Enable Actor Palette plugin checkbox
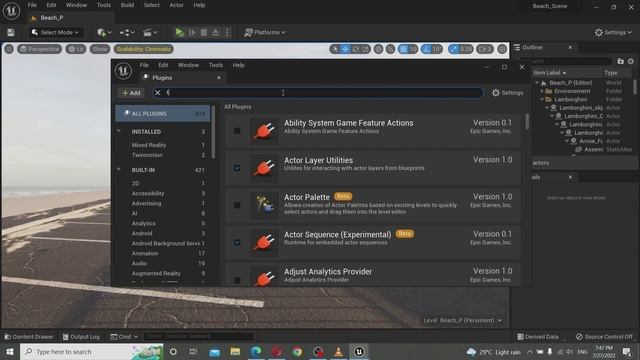Image resolution: width=640 pixels, height=360 pixels. (x=237, y=205)
